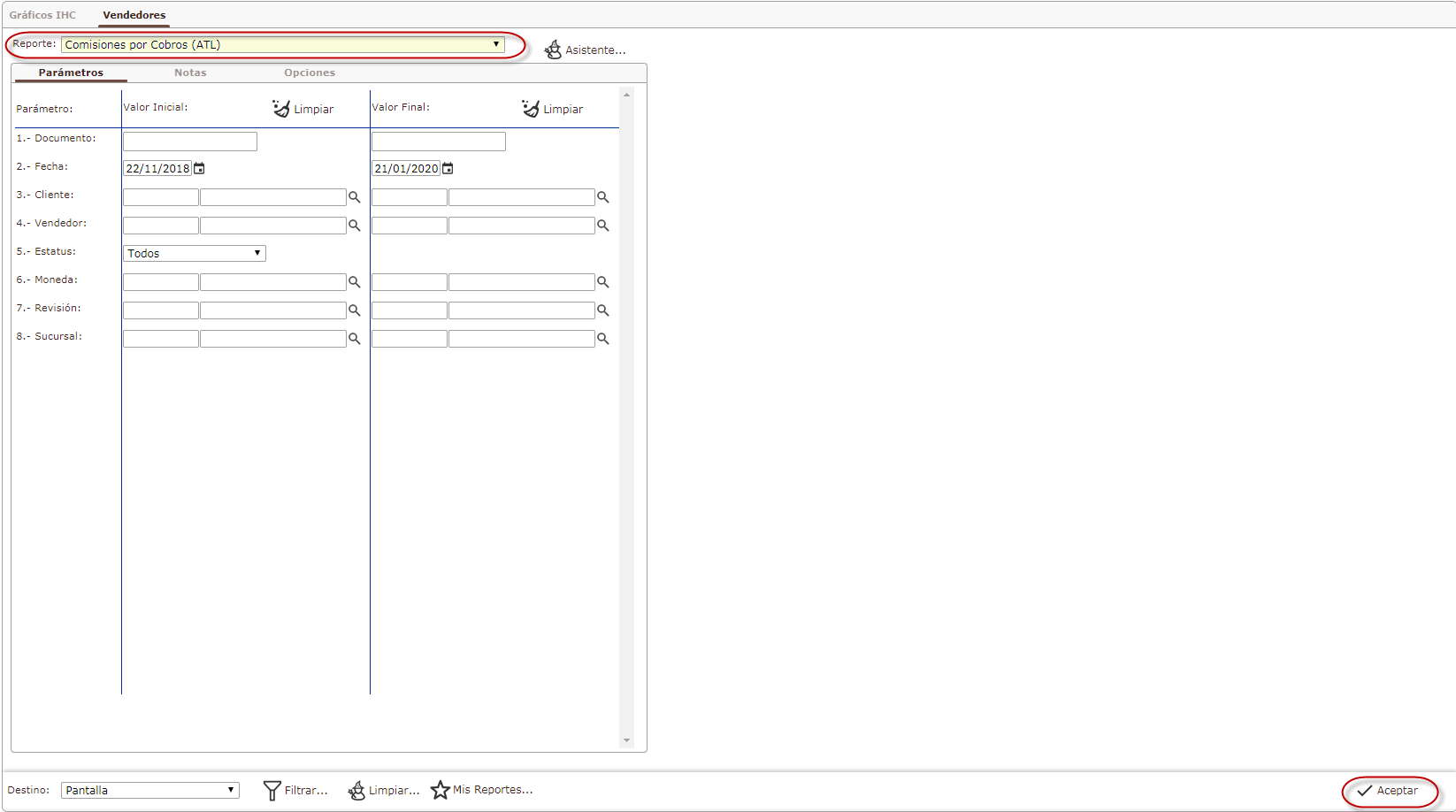Click scroll-down arrow of parameters panel scrollbar

click(x=626, y=740)
